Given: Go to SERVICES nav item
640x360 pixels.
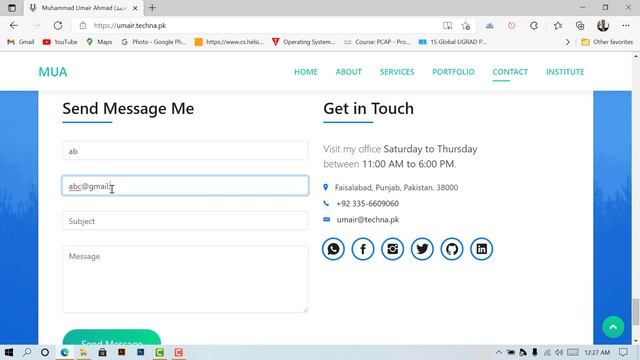Looking at the screenshot, I should coord(397,72).
